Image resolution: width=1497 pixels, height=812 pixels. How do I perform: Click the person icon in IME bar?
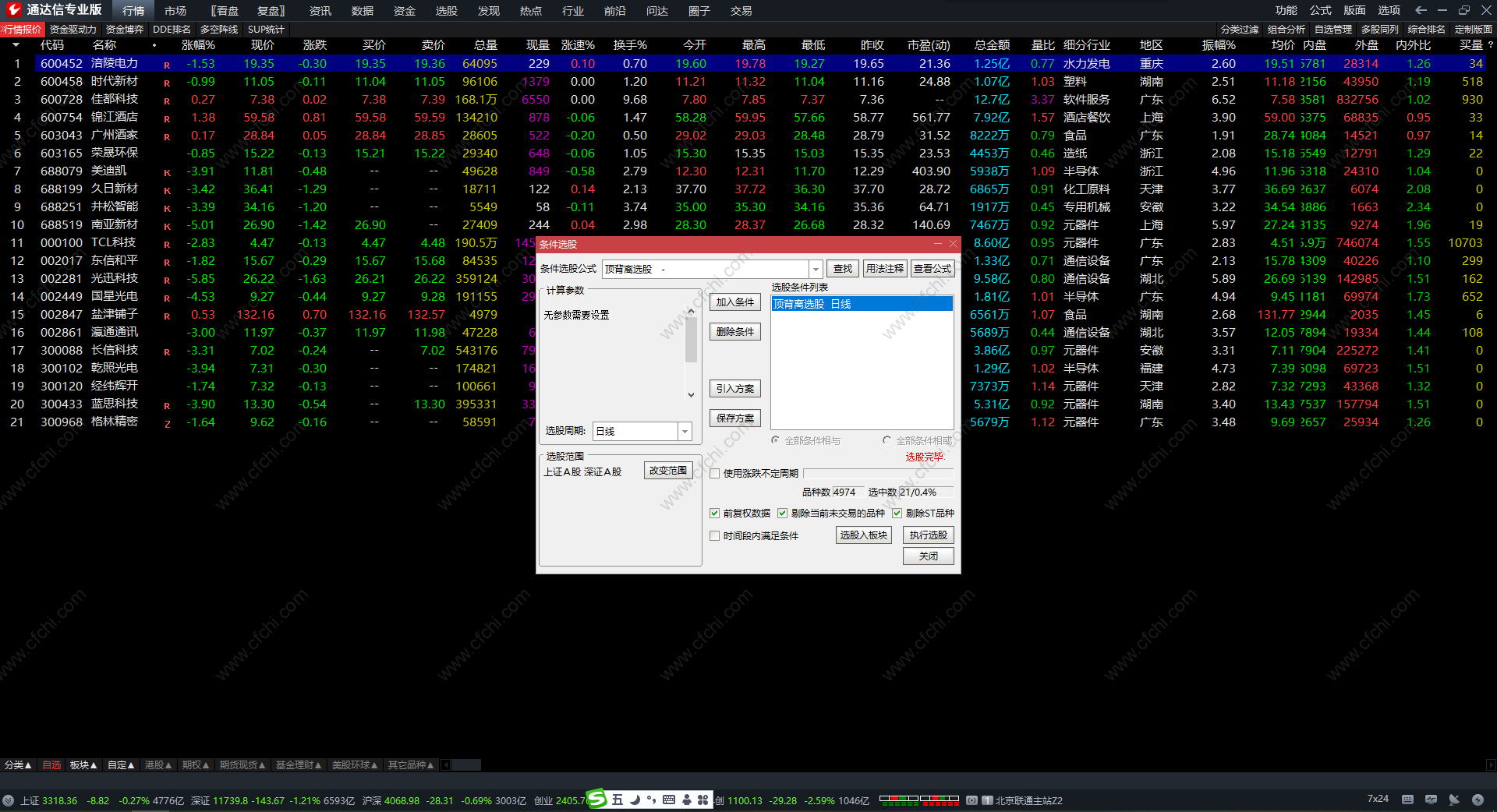point(686,800)
